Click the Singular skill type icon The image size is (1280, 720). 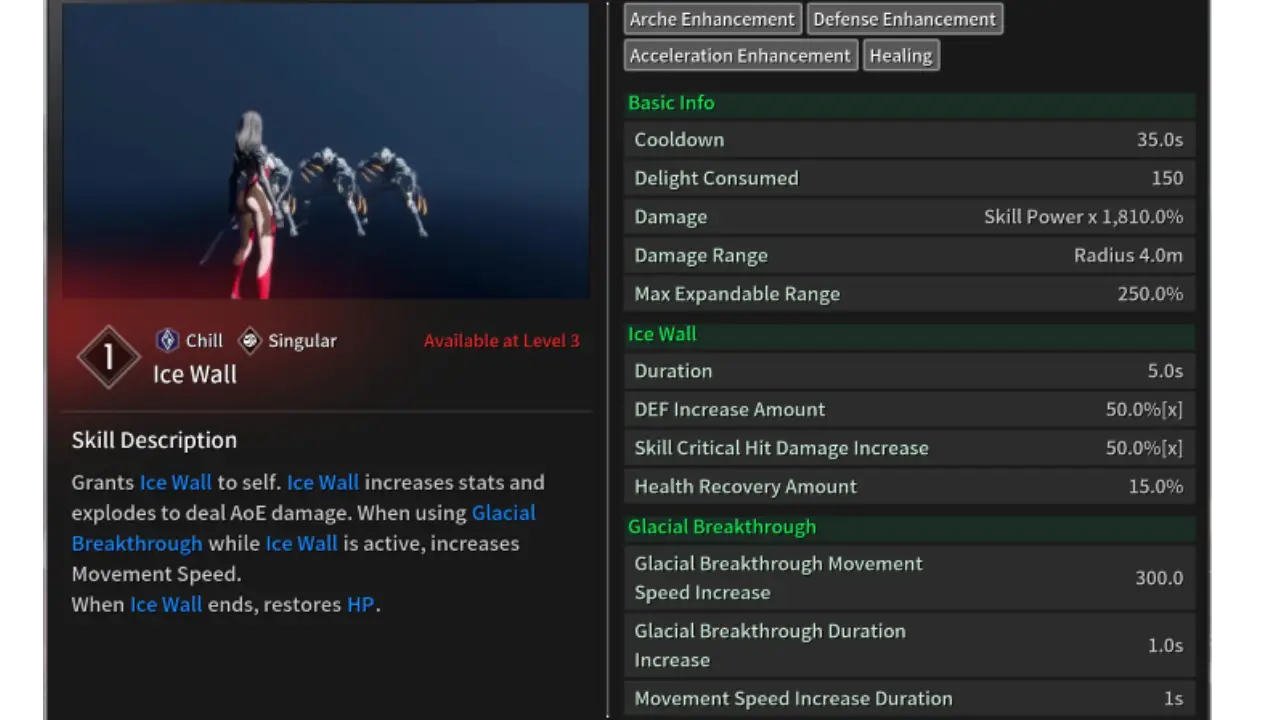(250, 341)
